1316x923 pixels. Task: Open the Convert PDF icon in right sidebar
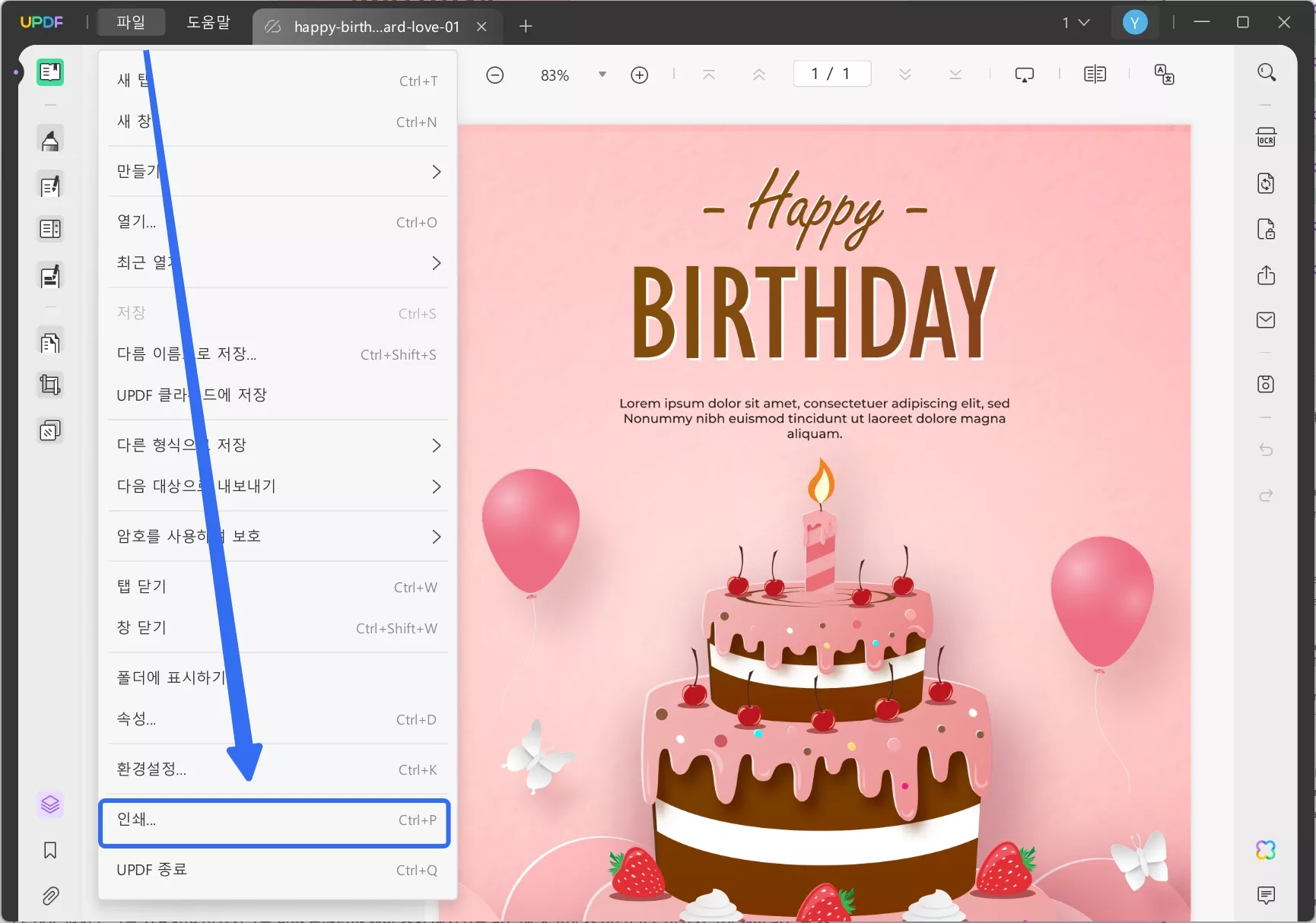pyautogui.click(x=1266, y=183)
